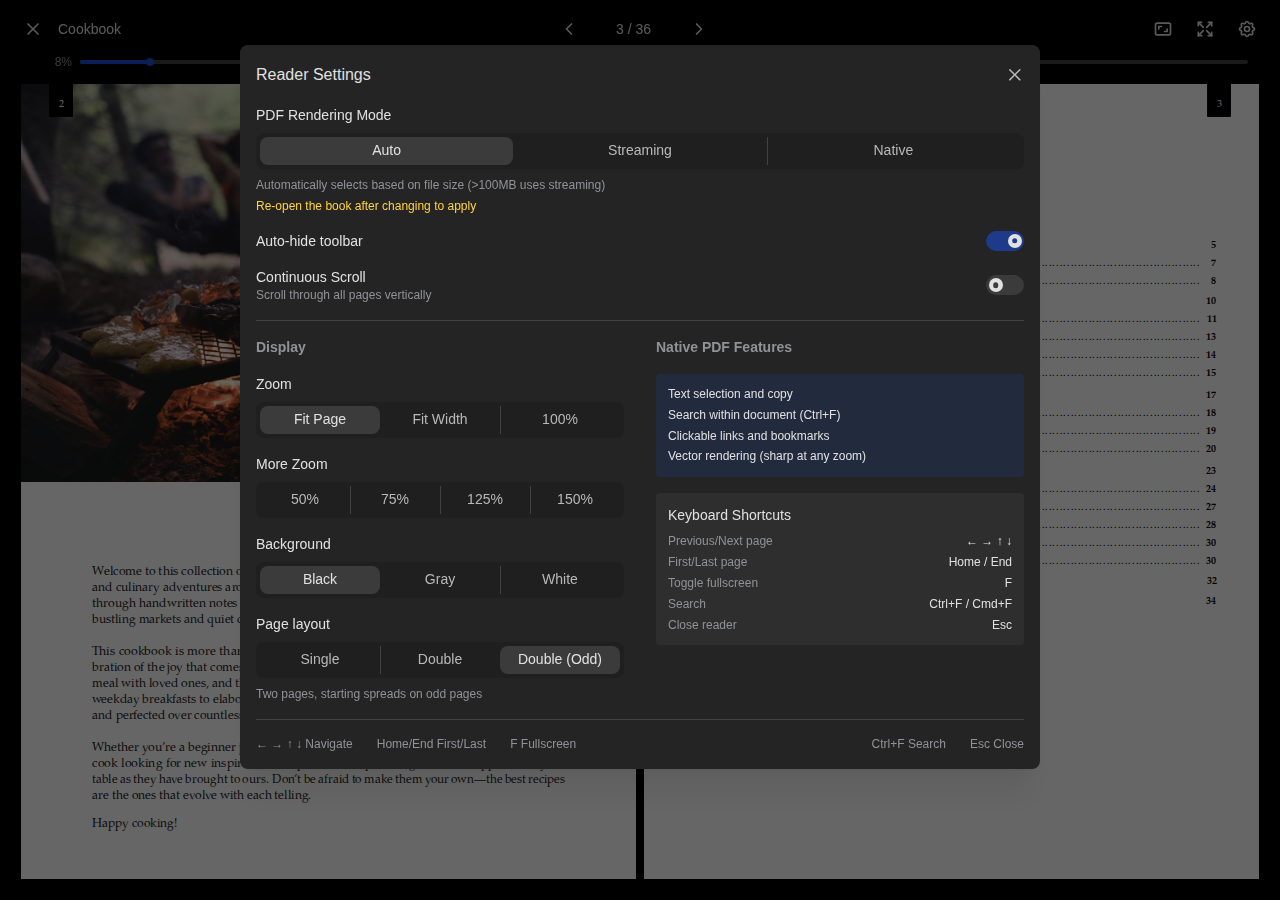Screen dimensions: 1280x900
Task: Set zoom to 100%
Action: pos(560,419)
